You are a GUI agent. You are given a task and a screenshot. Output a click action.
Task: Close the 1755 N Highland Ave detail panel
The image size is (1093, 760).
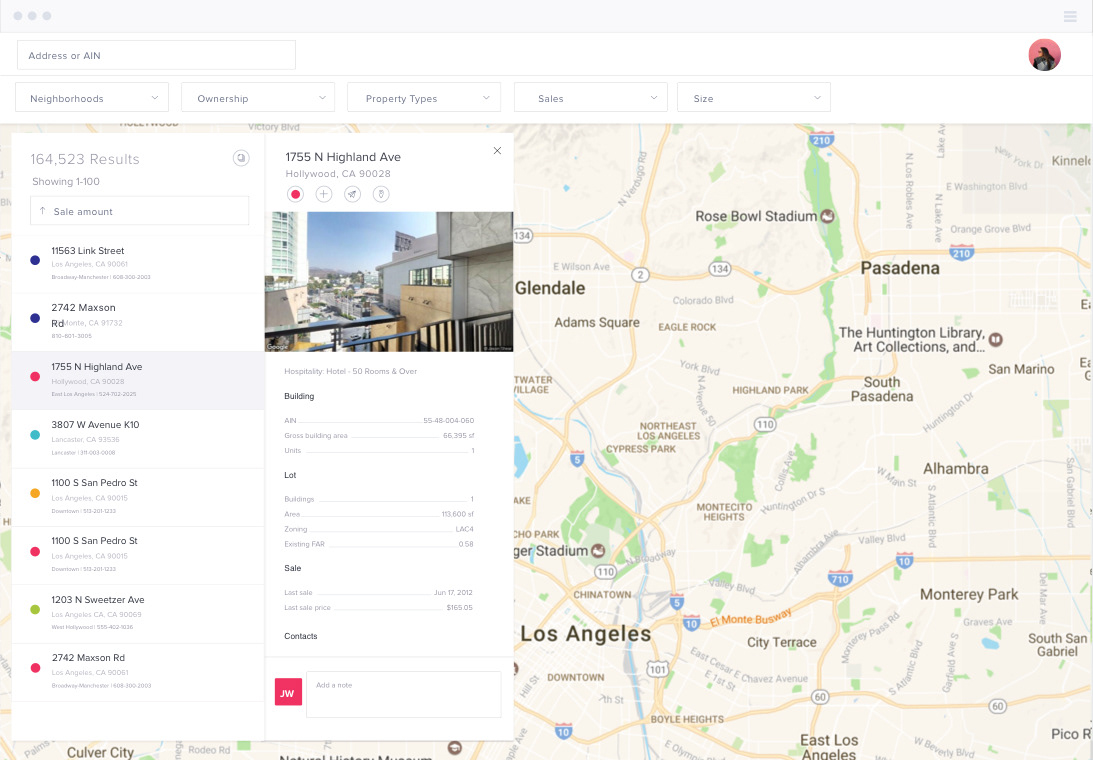tap(497, 151)
